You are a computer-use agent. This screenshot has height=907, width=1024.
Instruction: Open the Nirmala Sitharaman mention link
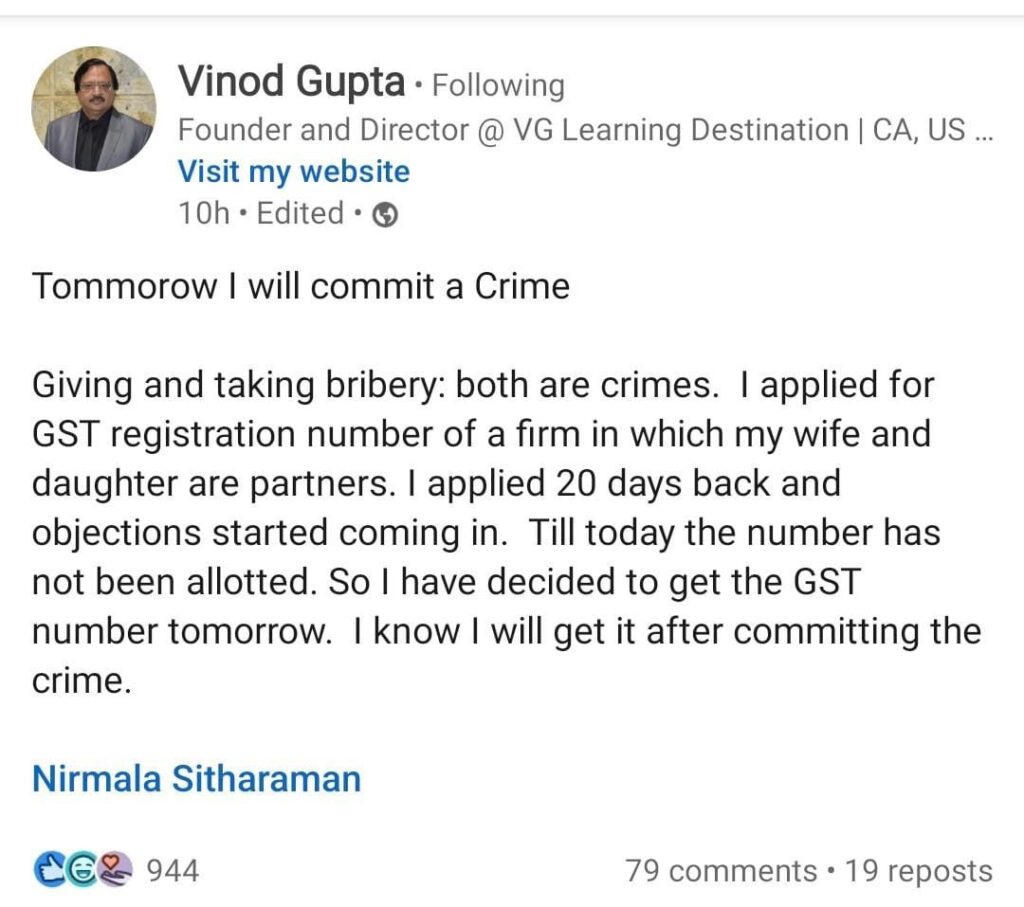(x=196, y=778)
